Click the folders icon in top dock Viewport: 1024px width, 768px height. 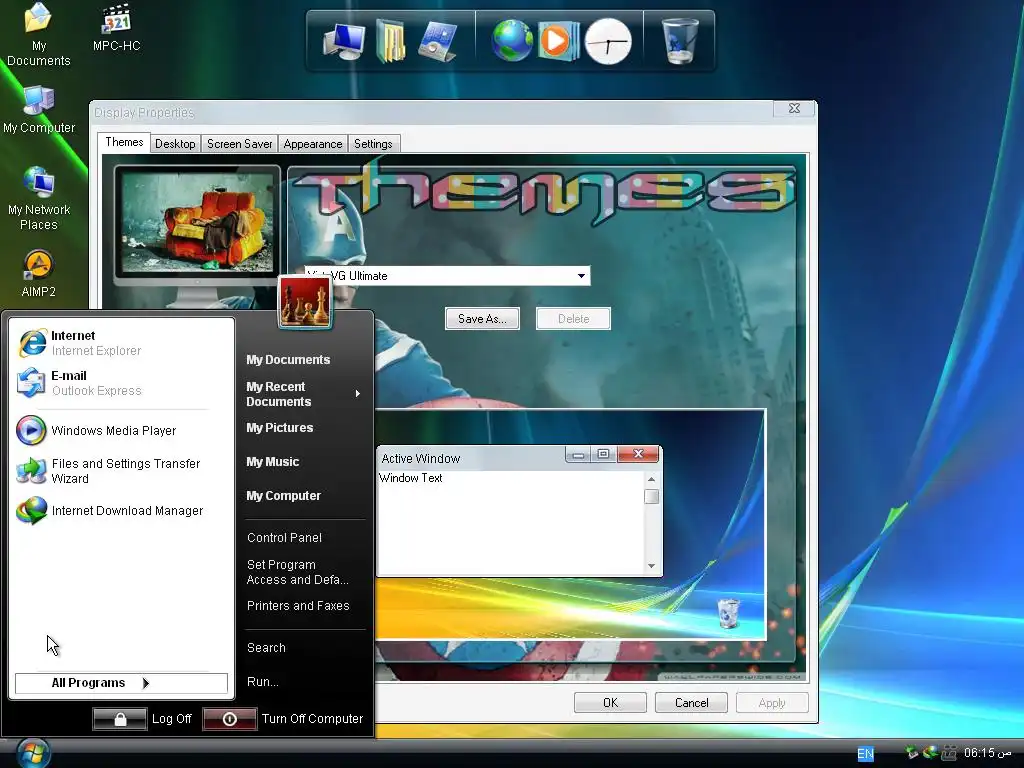coord(391,41)
